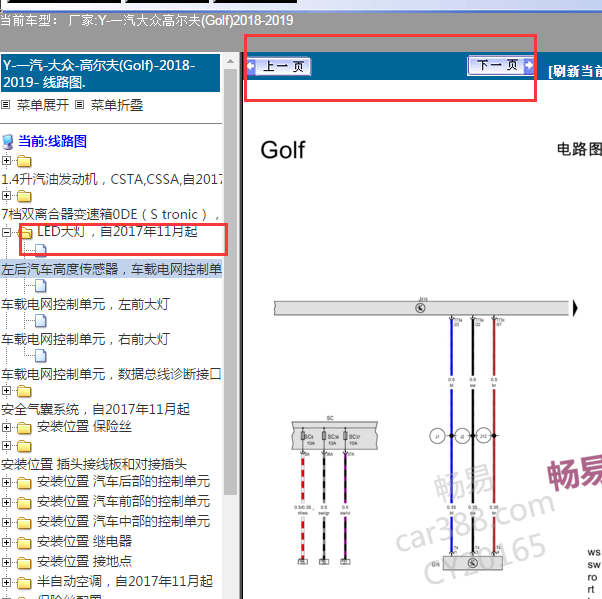Click the SC fuse box in diagram
The width and height of the screenshot is (602, 599).
pos(334,435)
